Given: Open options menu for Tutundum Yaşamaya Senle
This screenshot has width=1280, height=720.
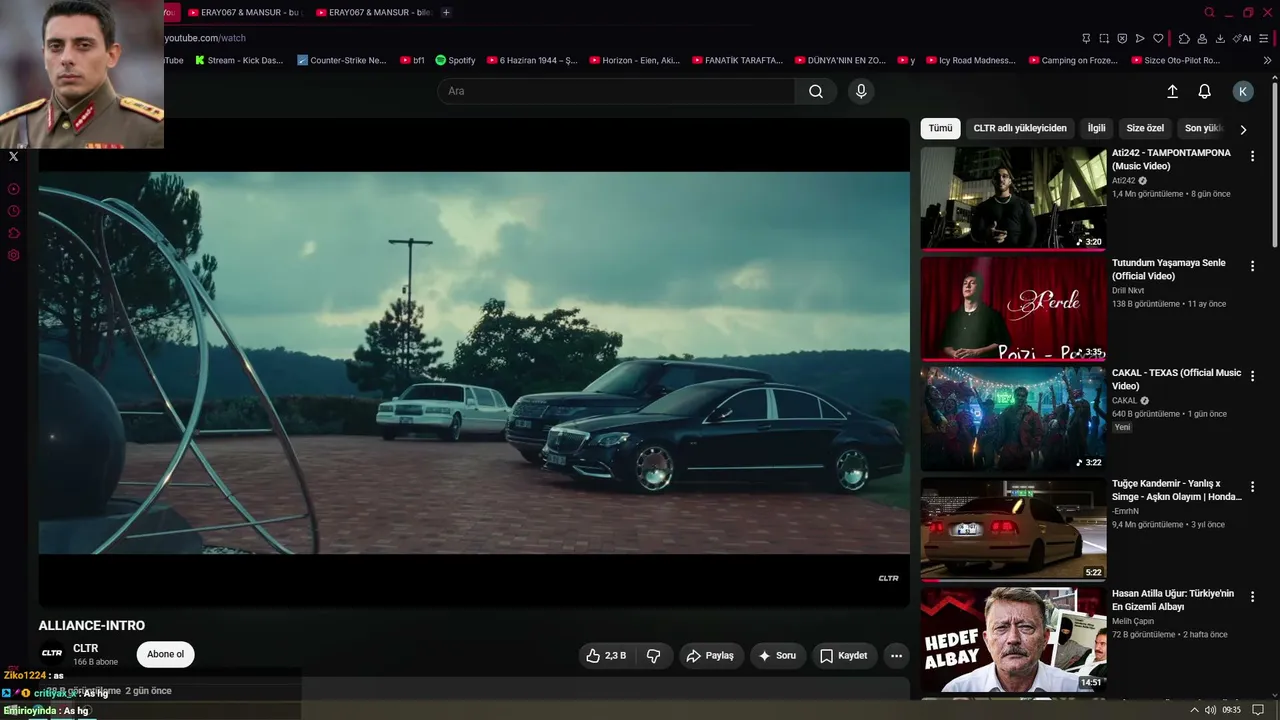Looking at the screenshot, I should [x=1252, y=266].
